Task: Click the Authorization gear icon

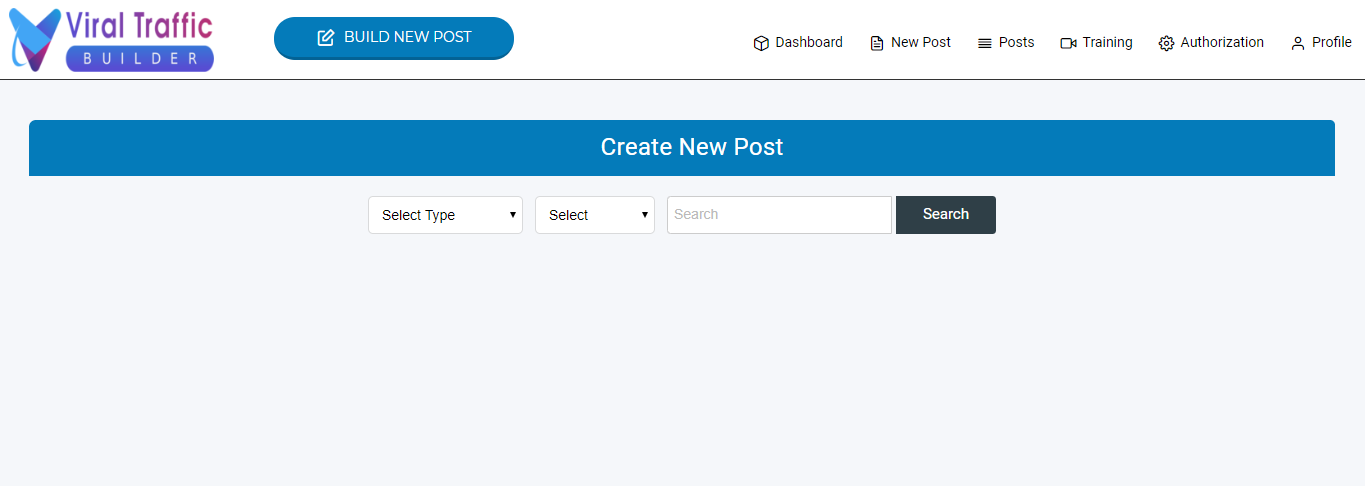Action: (1166, 43)
